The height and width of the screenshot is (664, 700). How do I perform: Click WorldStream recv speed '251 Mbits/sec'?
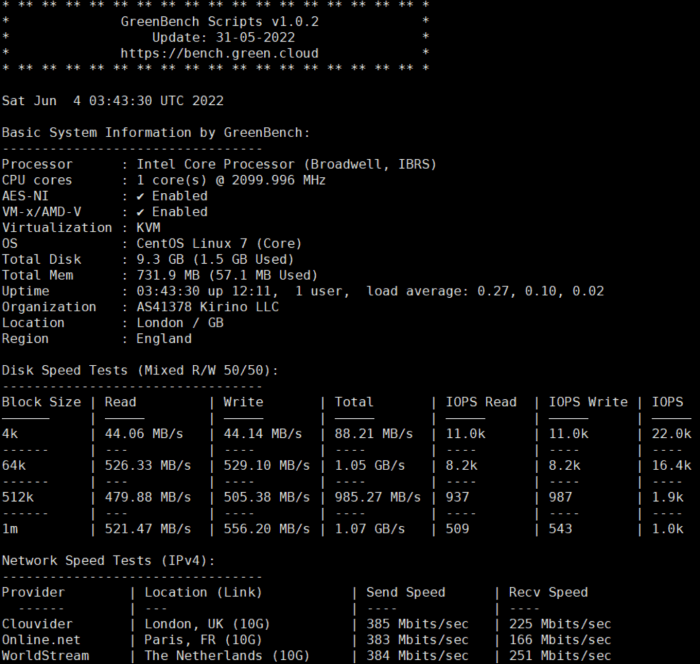[560, 656]
